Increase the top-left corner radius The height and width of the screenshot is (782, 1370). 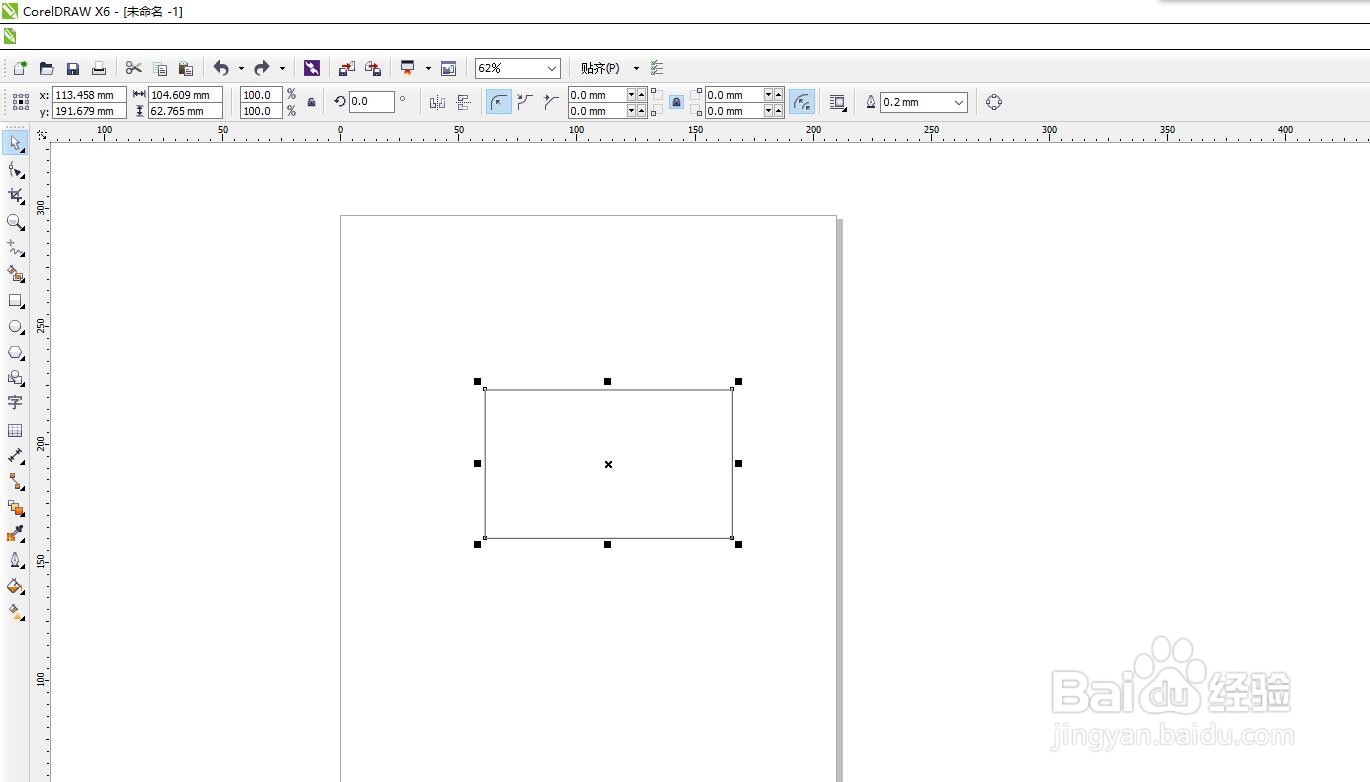point(642,95)
